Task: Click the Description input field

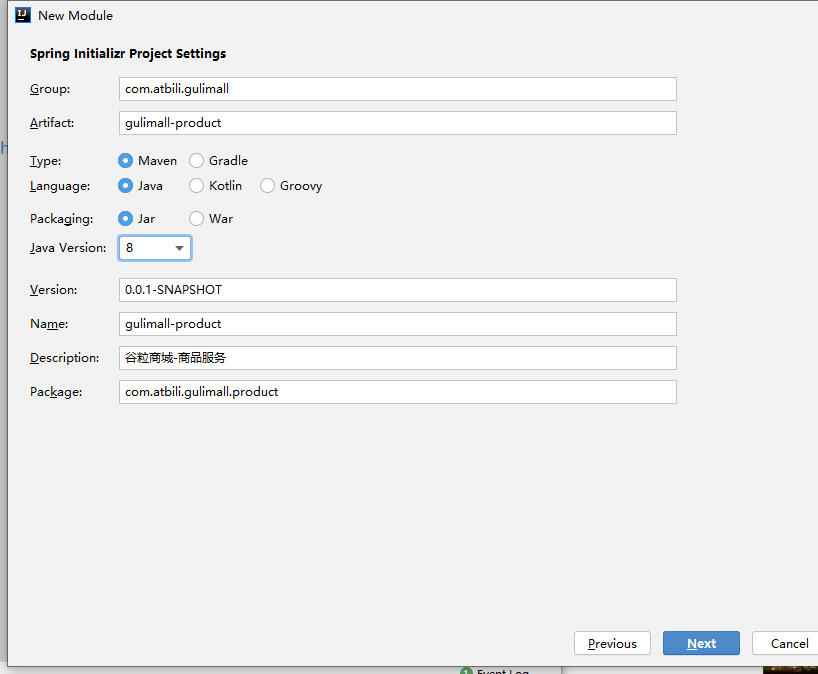Action: click(x=398, y=358)
